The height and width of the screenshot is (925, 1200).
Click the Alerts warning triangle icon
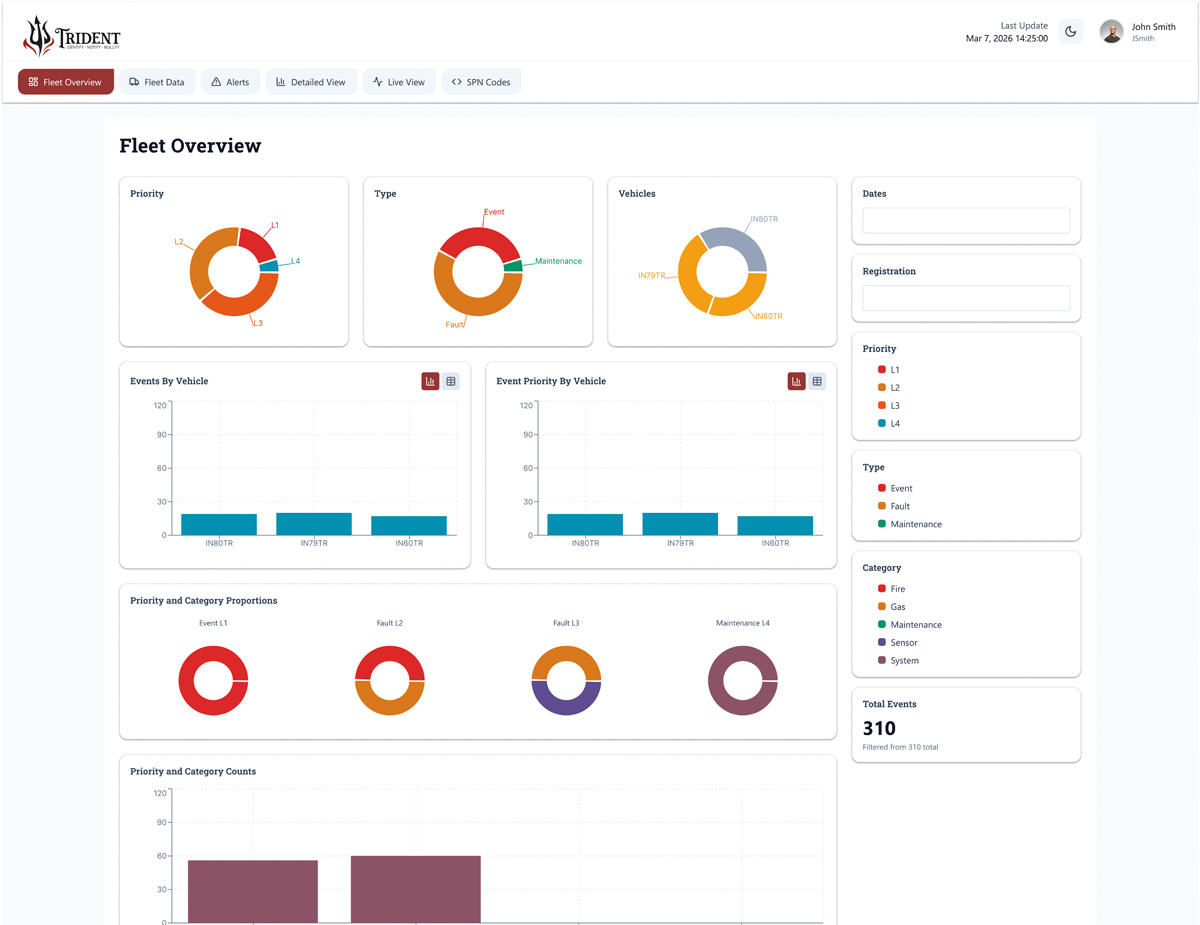[x=216, y=81]
